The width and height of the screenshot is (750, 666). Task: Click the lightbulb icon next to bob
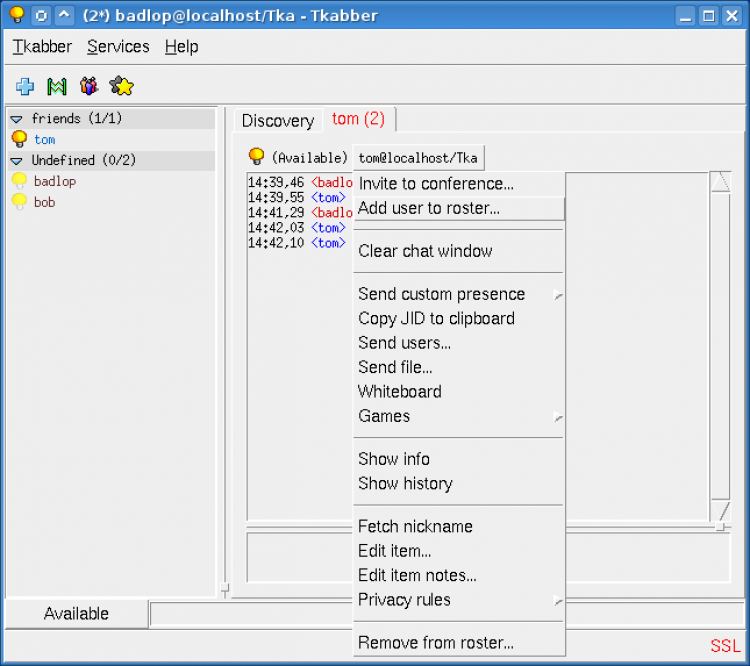[x=20, y=202]
